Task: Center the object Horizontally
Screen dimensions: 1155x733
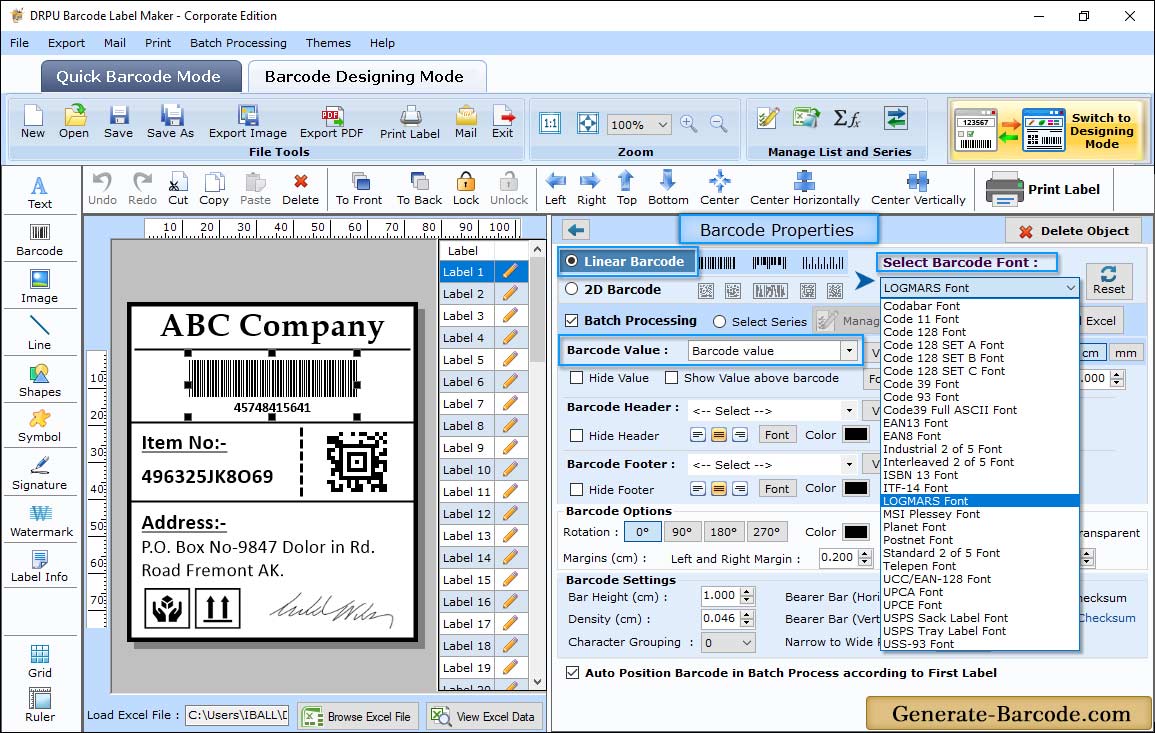Action: (x=804, y=189)
